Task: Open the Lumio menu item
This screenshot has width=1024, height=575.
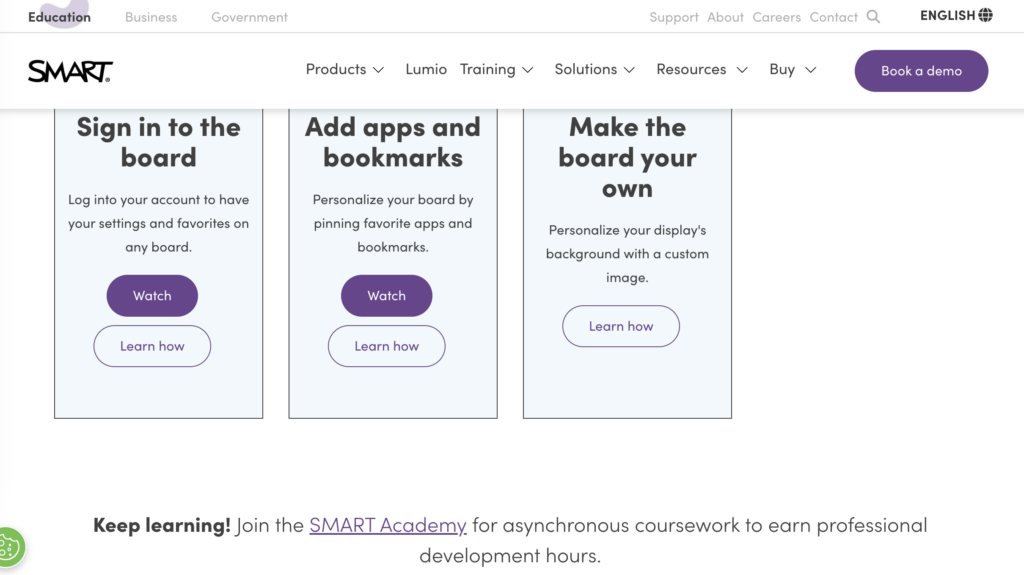Action: click(426, 69)
